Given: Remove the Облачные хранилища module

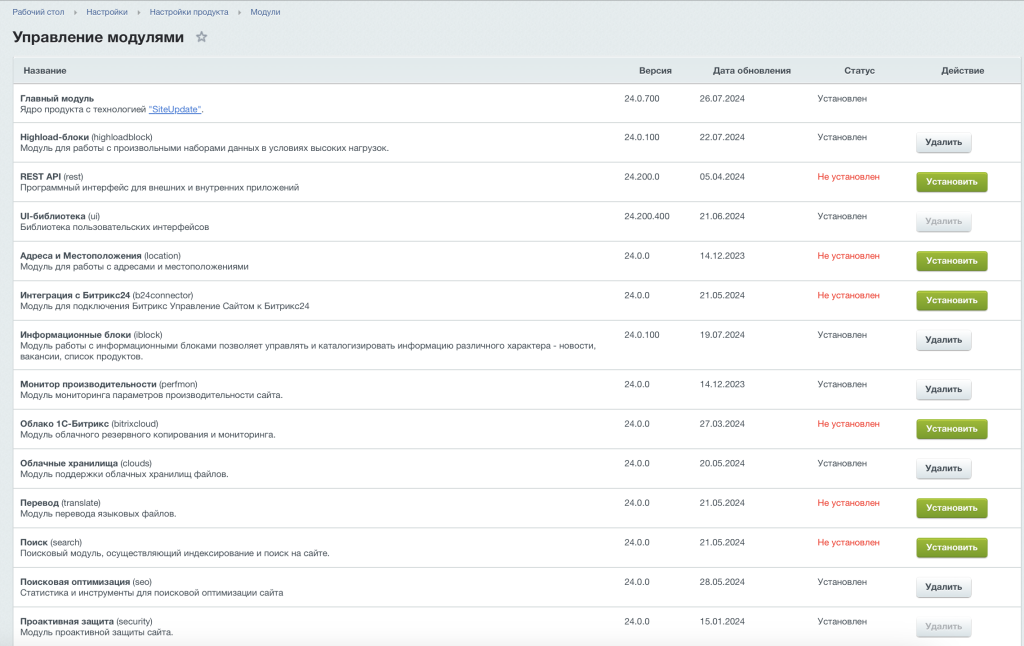Looking at the screenshot, I should click(944, 468).
